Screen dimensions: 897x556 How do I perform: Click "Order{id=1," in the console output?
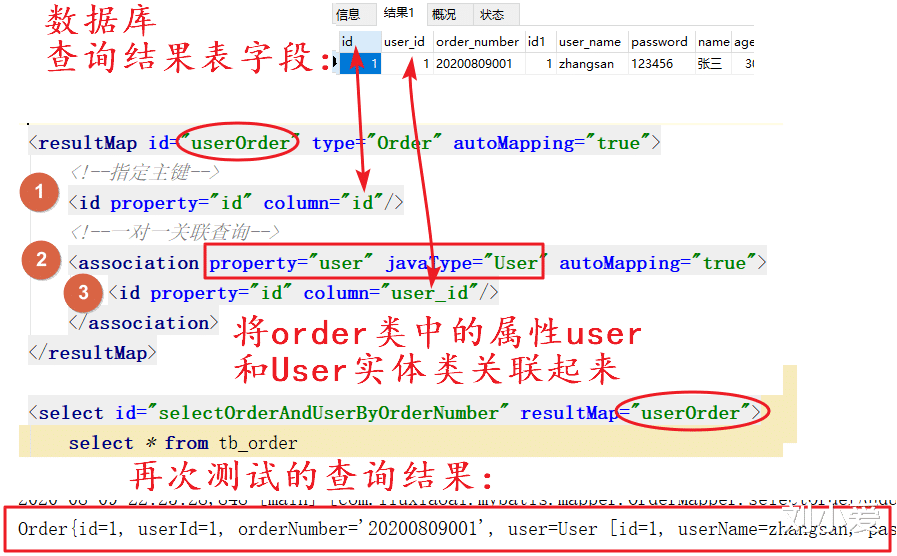(70, 529)
